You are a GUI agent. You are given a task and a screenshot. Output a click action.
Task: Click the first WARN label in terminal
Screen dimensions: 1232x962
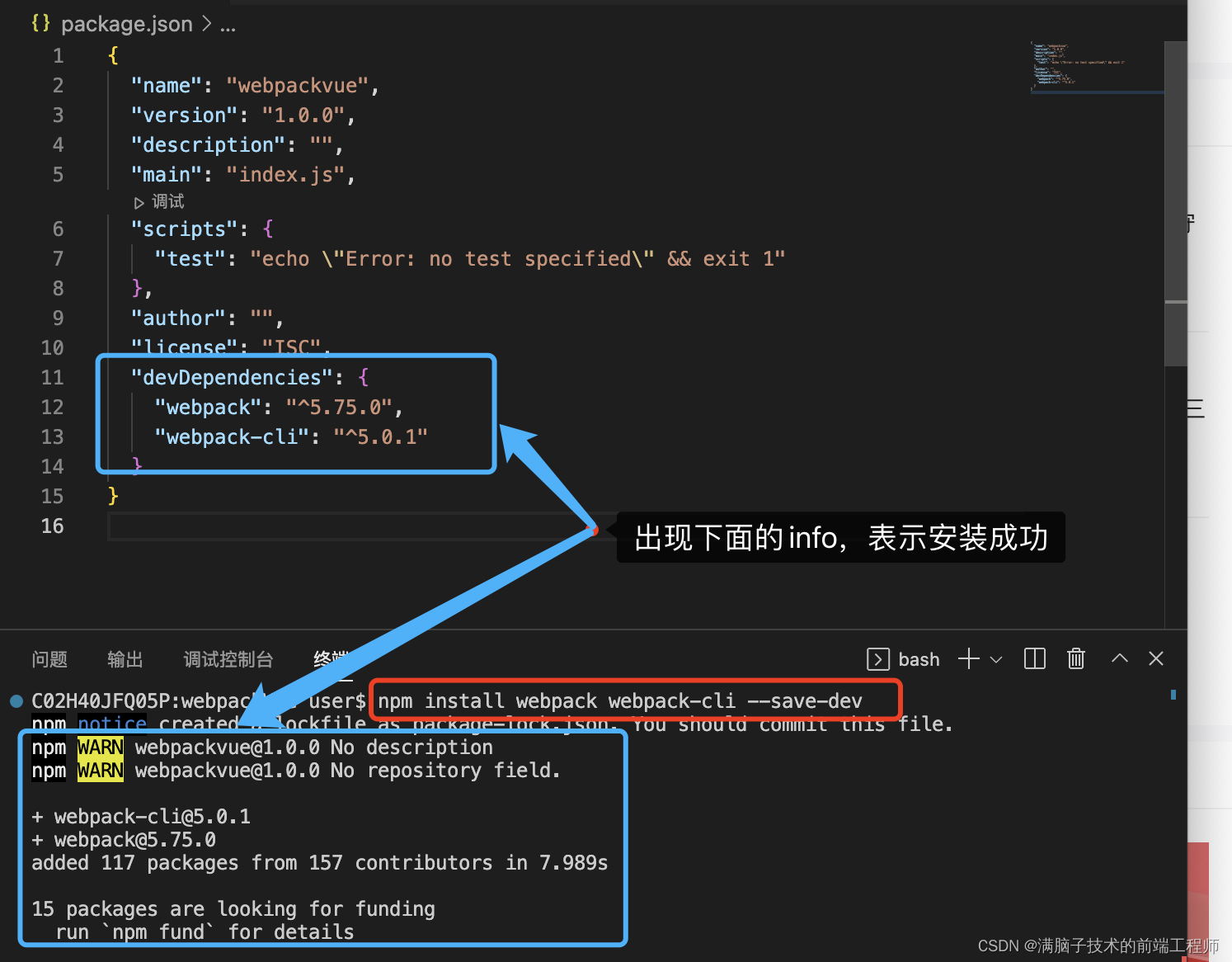(x=101, y=747)
